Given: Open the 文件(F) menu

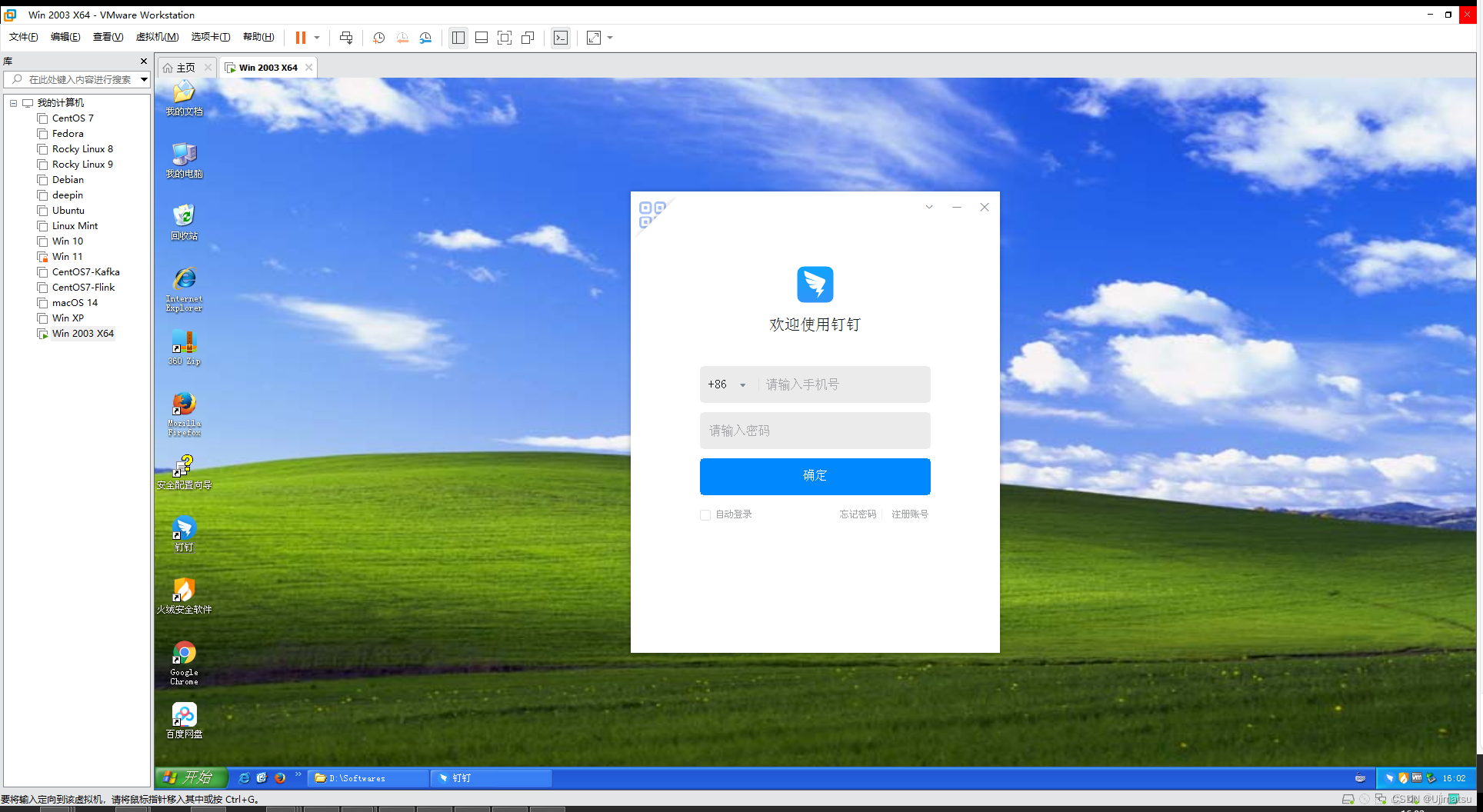Looking at the screenshot, I should (23, 37).
